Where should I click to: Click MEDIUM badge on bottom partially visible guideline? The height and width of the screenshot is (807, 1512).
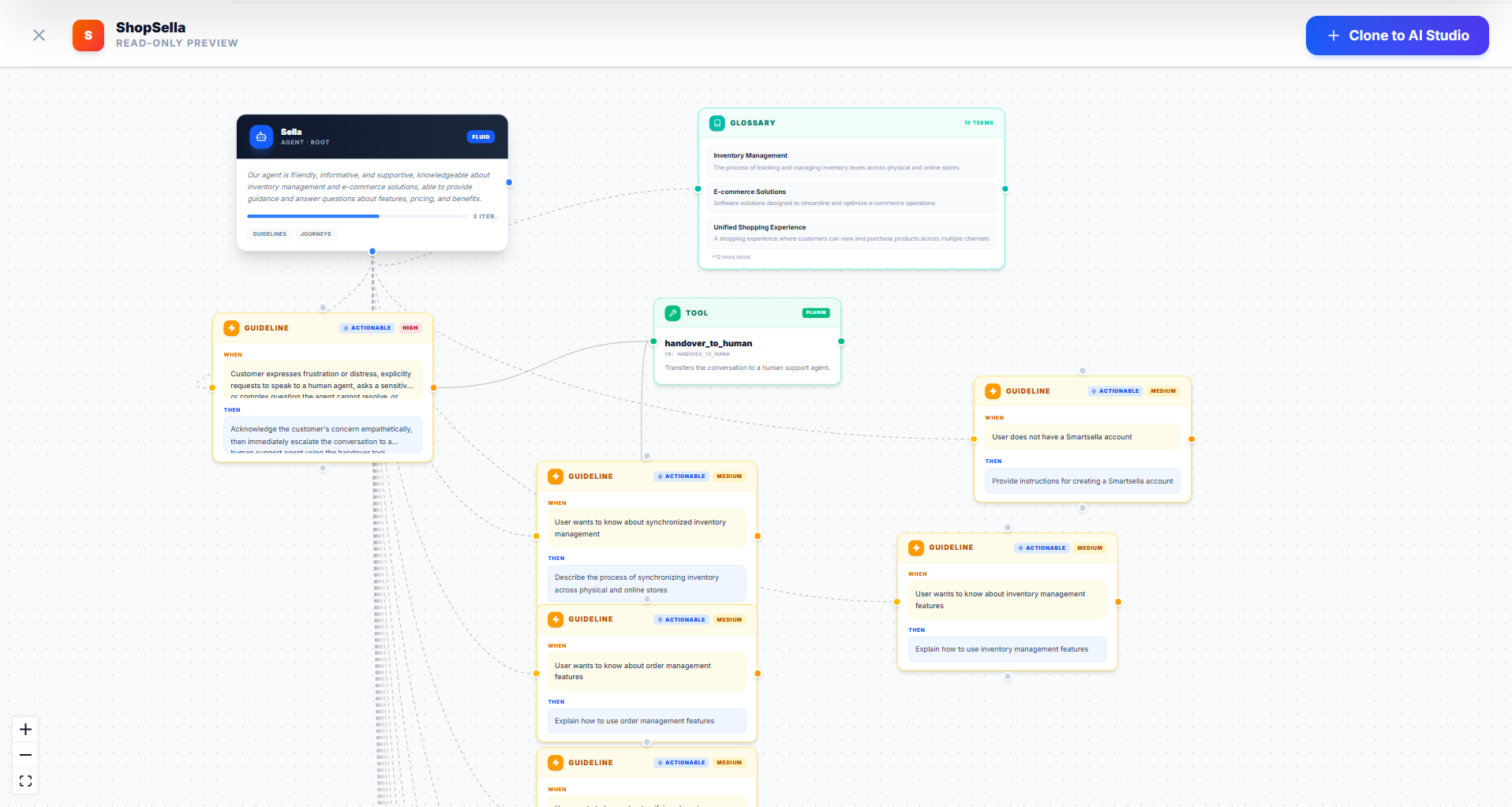(729, 763)
